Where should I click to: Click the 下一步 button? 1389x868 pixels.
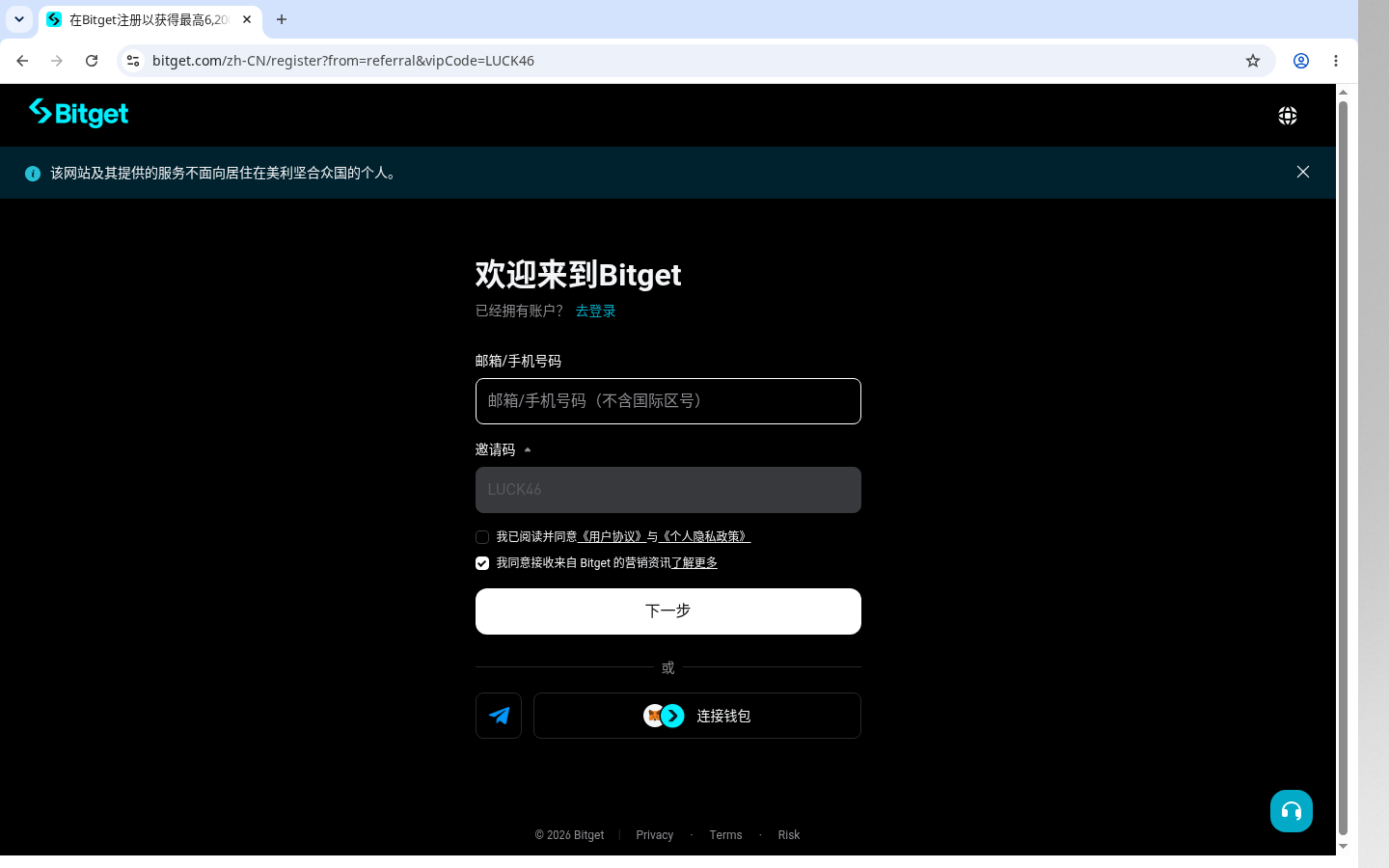click(x=667, y=611)
